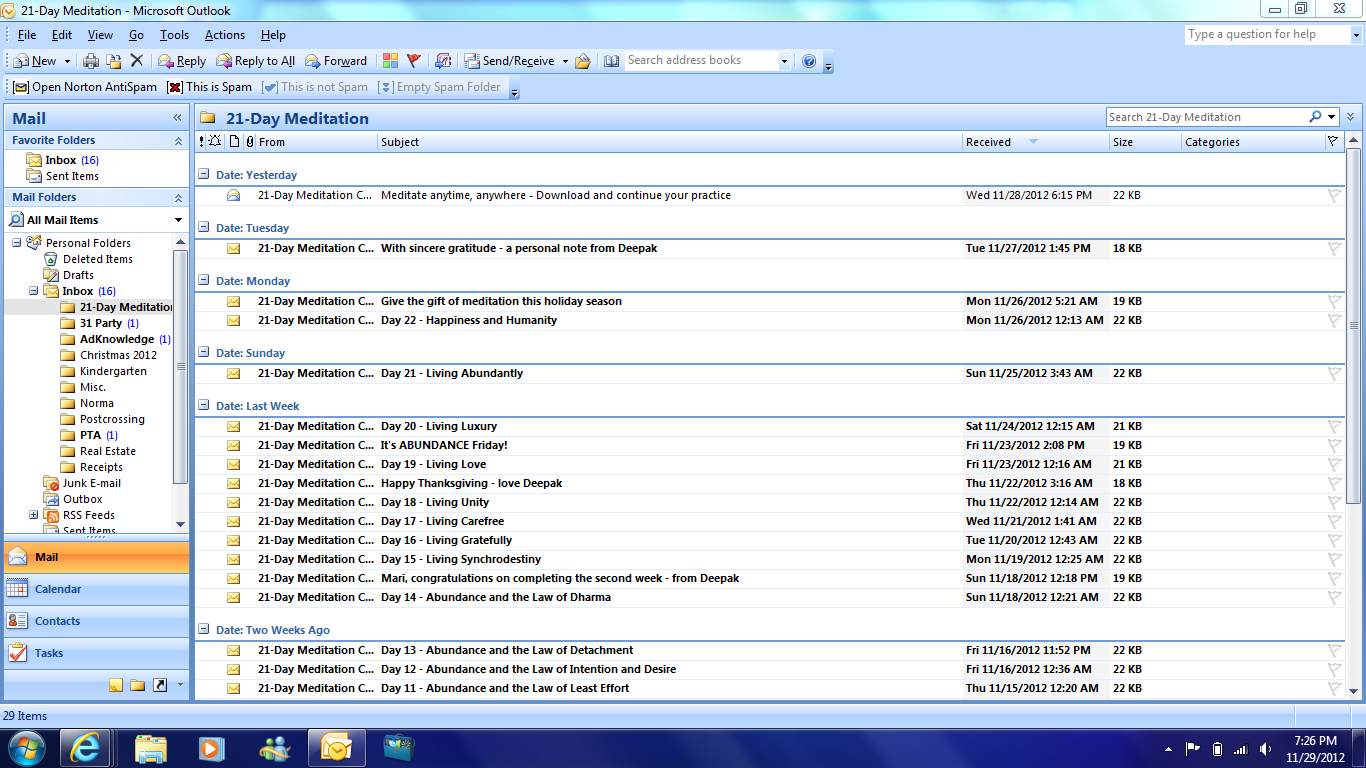
Task: Collapse the 'Date: Yesterday' group
Action: tap(204, 175)
